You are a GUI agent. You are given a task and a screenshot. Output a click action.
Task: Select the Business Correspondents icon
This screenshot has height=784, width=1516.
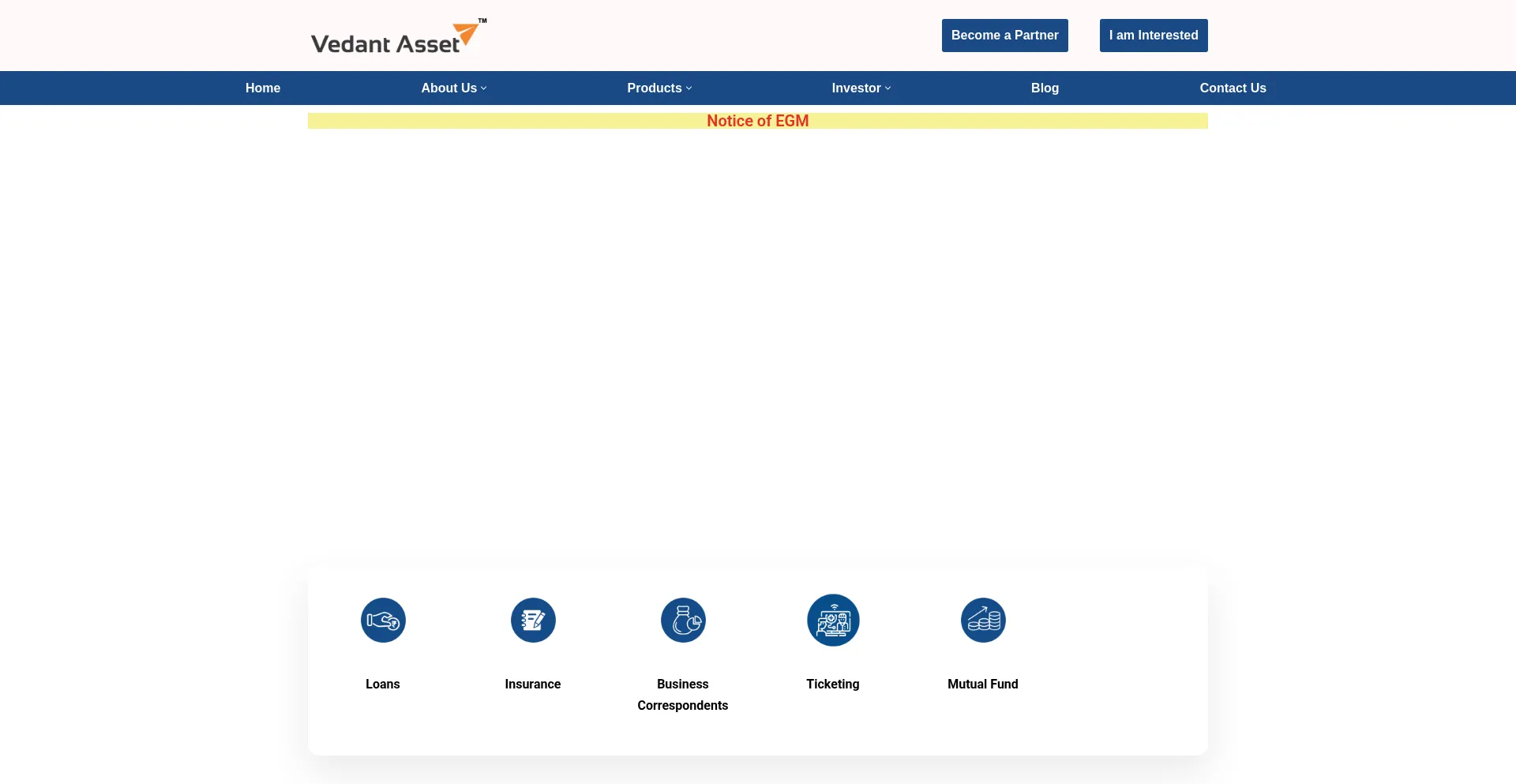pos(683,620)
